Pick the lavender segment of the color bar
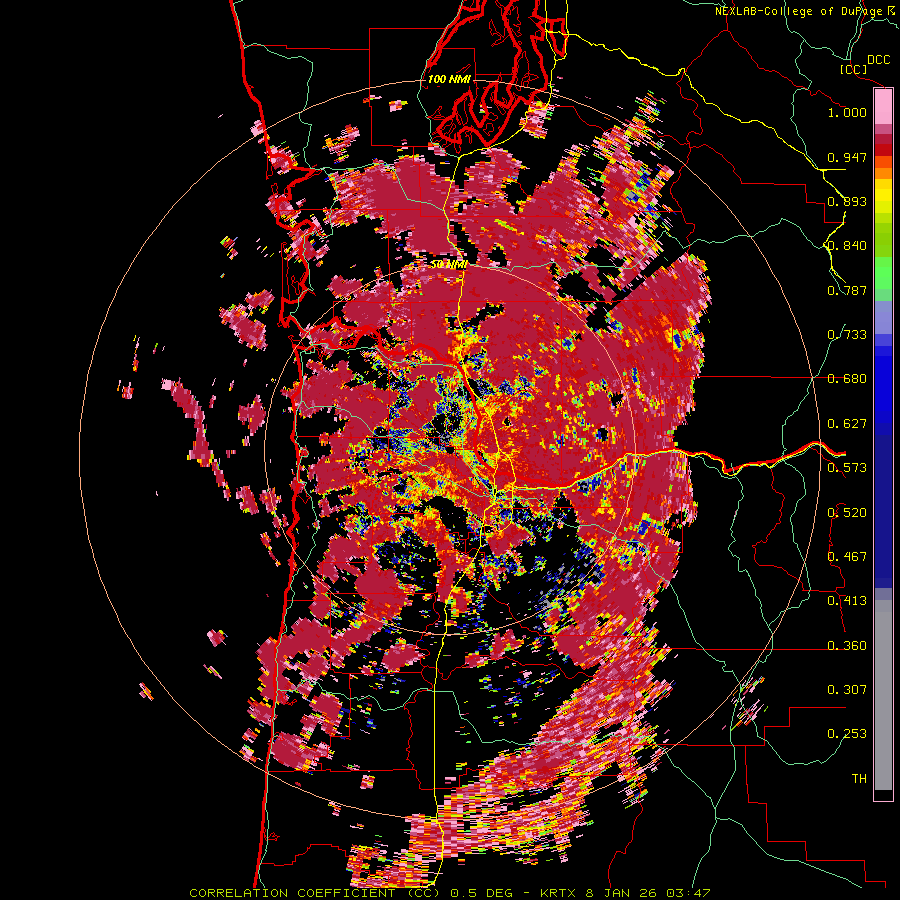900x900 pixels. (883, 317)
